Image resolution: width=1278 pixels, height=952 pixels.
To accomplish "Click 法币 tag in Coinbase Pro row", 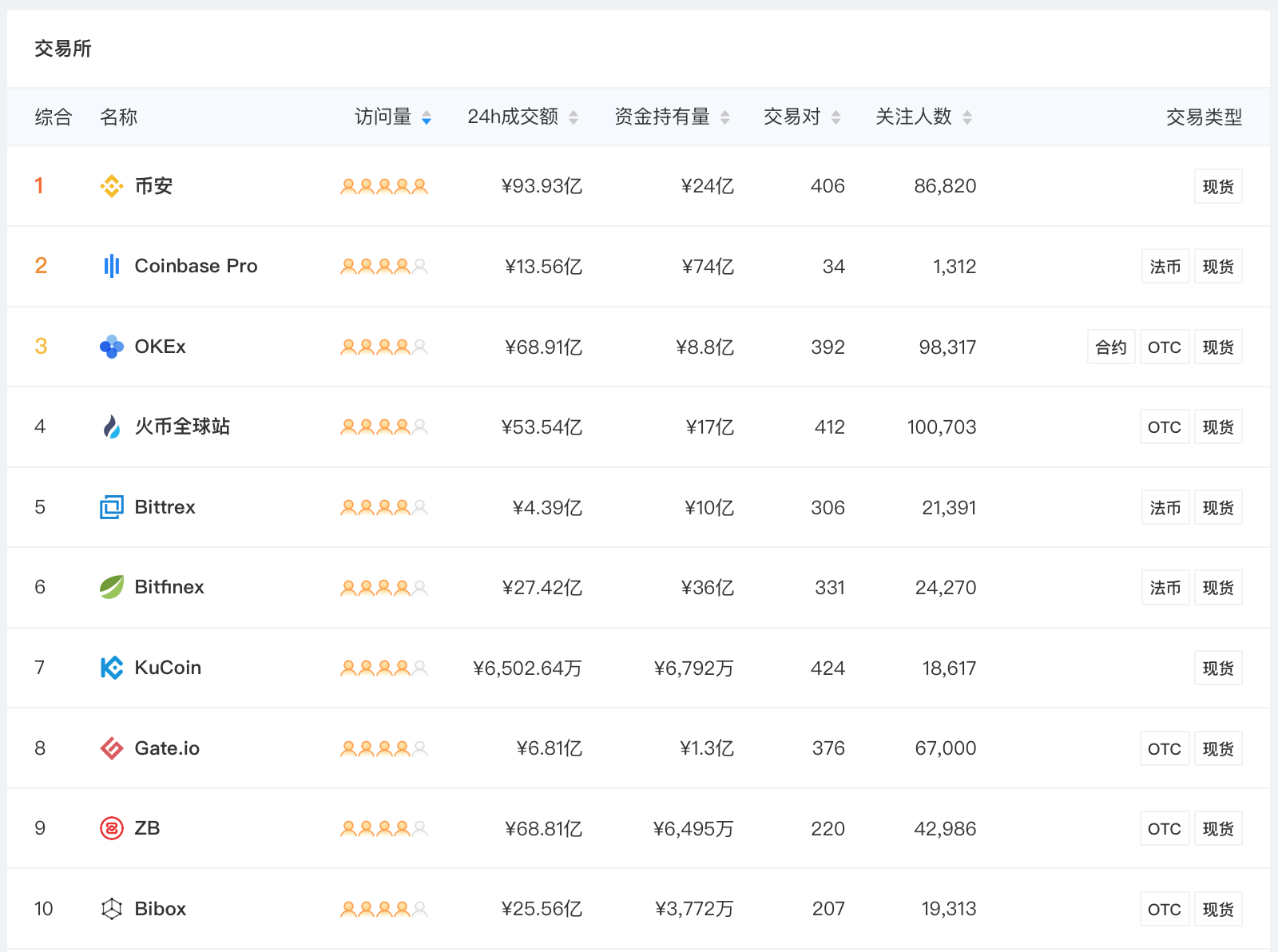I will coord(1165,266).
